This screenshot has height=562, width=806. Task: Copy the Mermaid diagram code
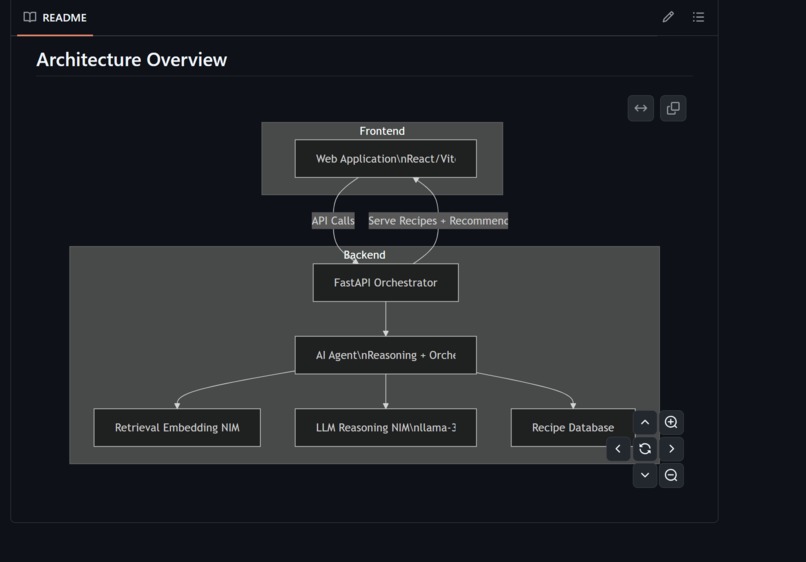click(673, 108)
